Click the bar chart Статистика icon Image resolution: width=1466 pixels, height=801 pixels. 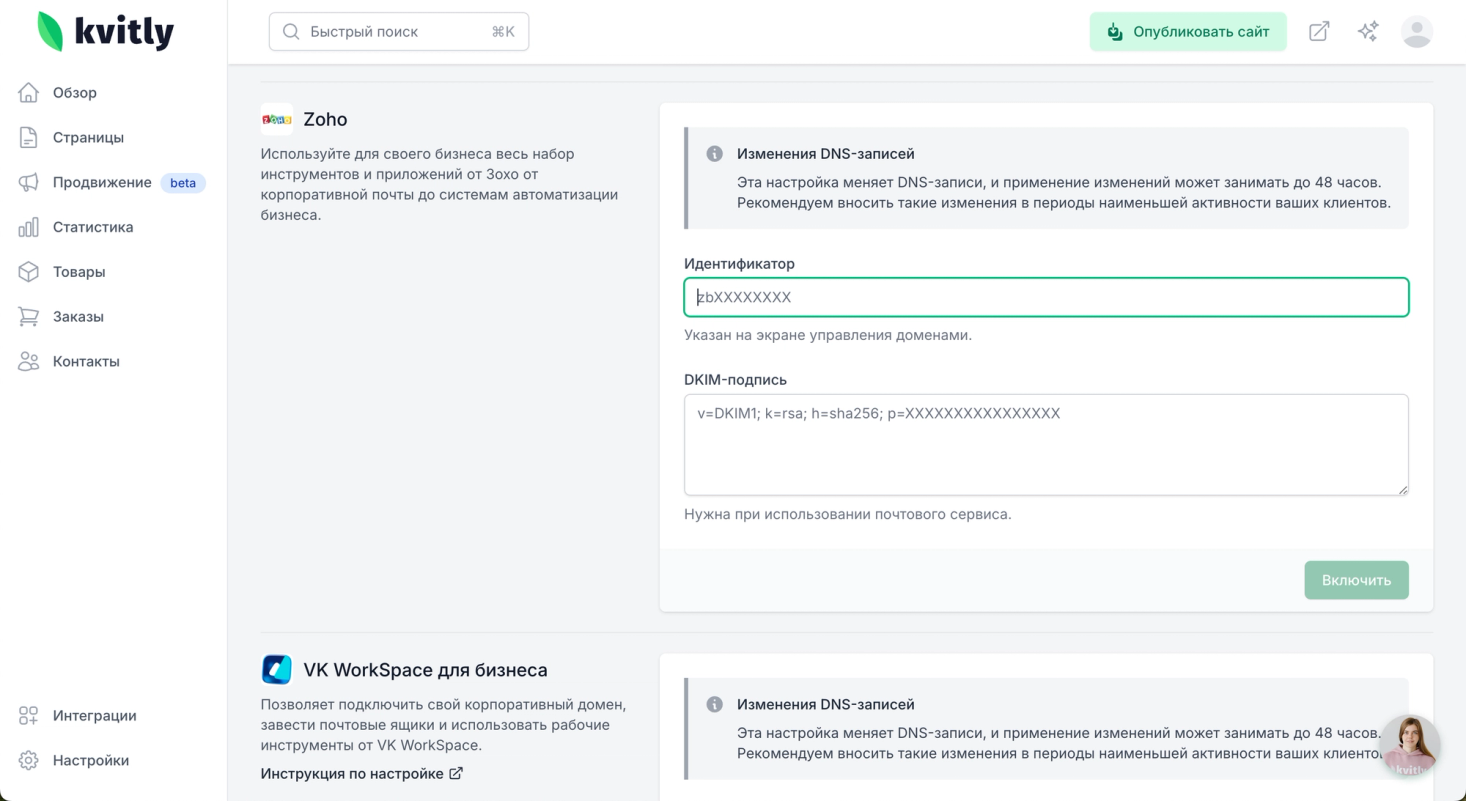29,227
